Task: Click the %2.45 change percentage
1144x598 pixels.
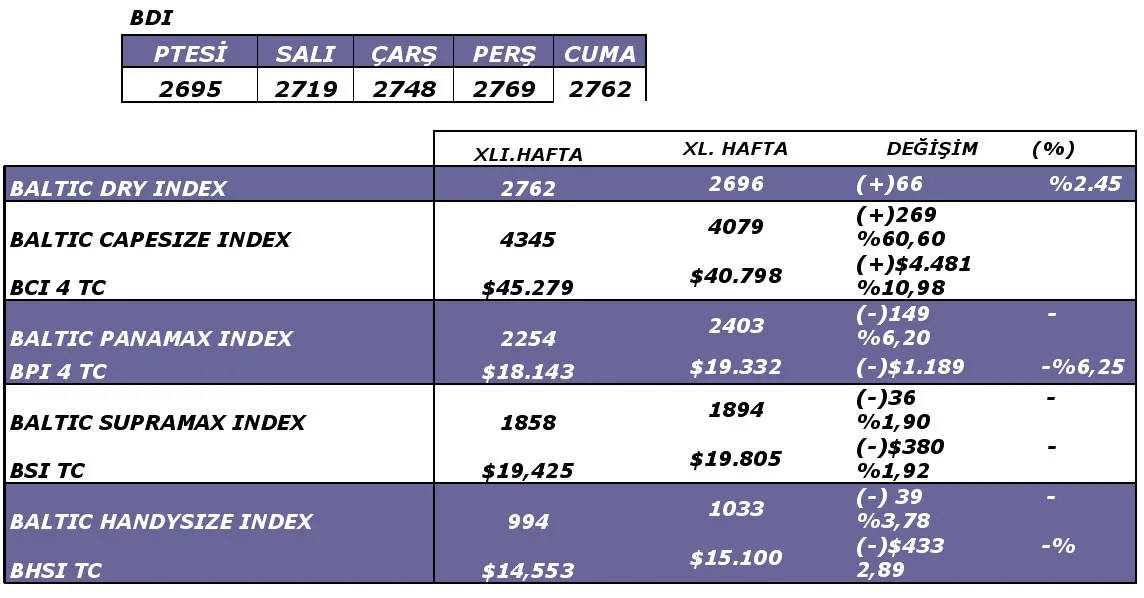Action: pyautogui.click(x=1085, y=183)
